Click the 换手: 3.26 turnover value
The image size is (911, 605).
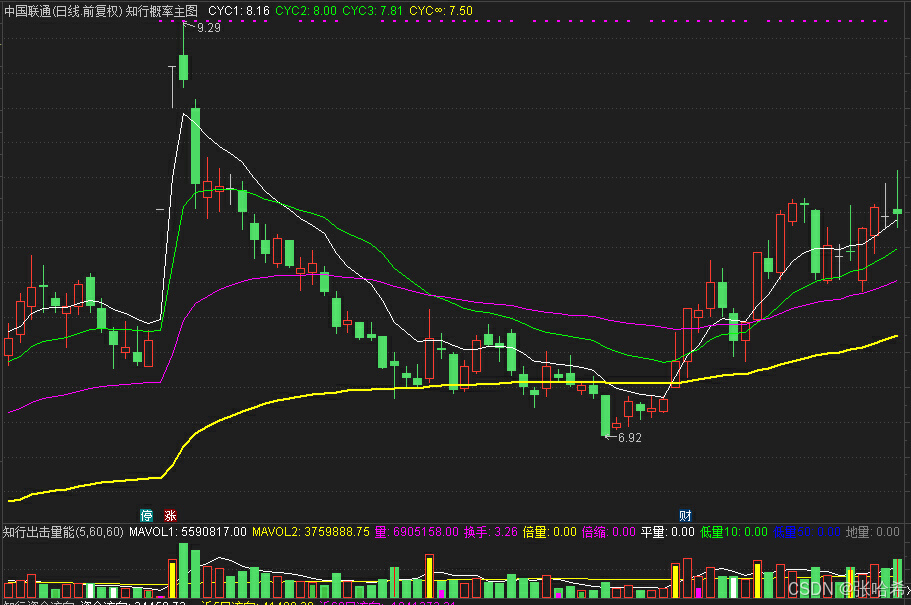tap(491, 532)
